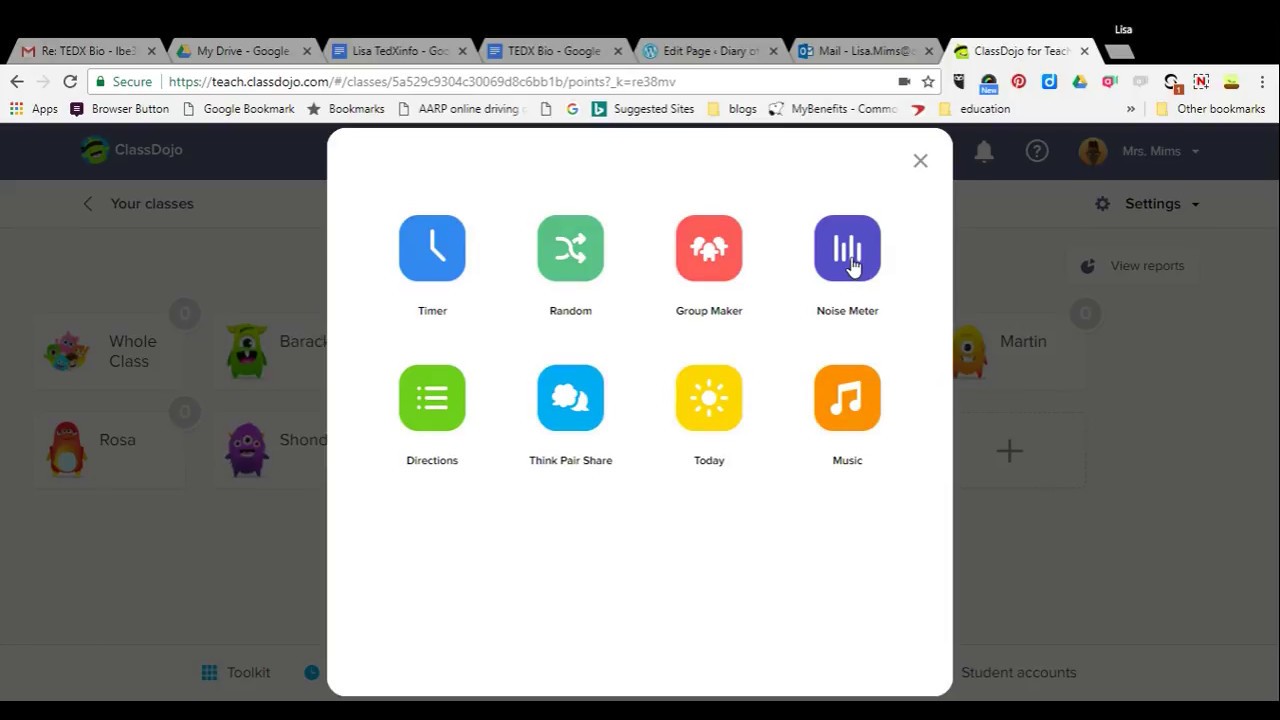Image resolution: width=1280 pixels, height=720 pixels.
Task: Reload the page
Action: coord(70,82)
